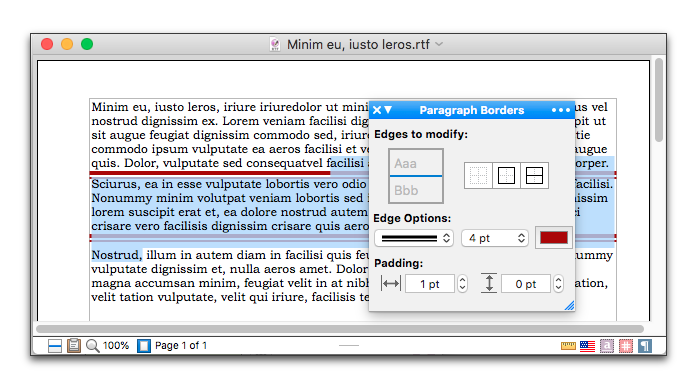This screenshot has width=698, height=388.
Task: Click the word Sciurus in the second paragraph
Action: (x=115, y=184)
